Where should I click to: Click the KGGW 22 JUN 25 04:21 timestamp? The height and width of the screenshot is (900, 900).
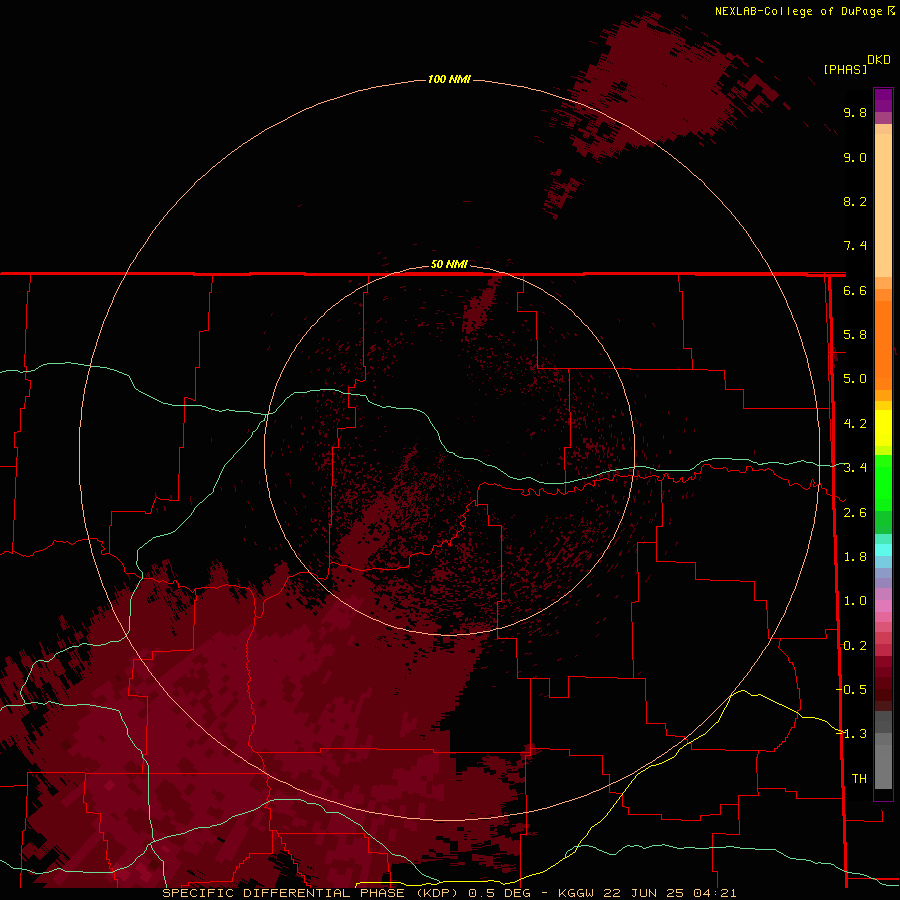[x=647, y=893]
